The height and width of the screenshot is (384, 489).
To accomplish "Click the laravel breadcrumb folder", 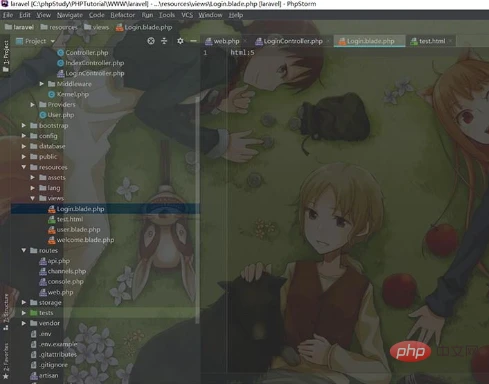I will coord(19,27).
